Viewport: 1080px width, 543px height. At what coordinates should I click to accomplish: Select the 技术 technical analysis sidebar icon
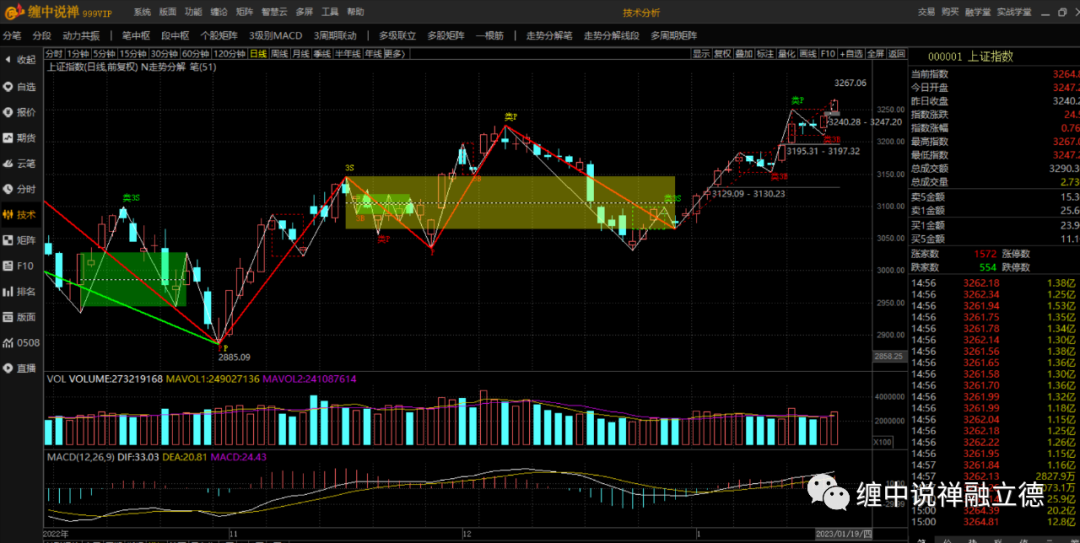coord(19,214)
